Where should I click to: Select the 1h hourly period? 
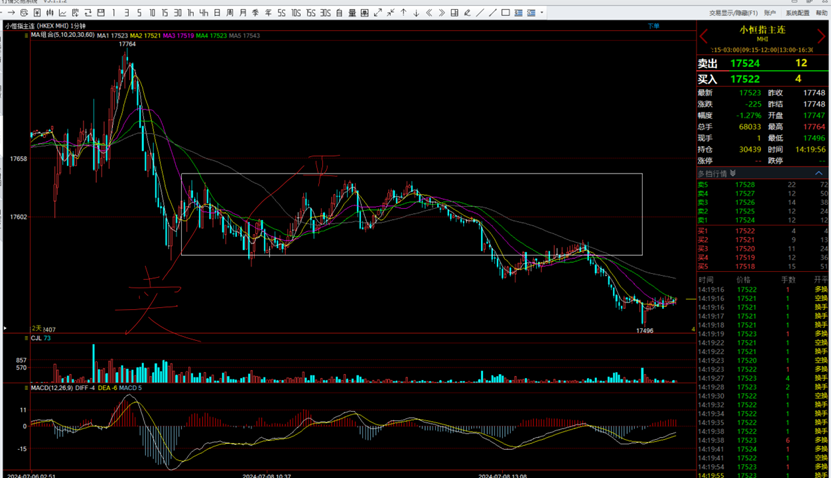tap(191, 13)
